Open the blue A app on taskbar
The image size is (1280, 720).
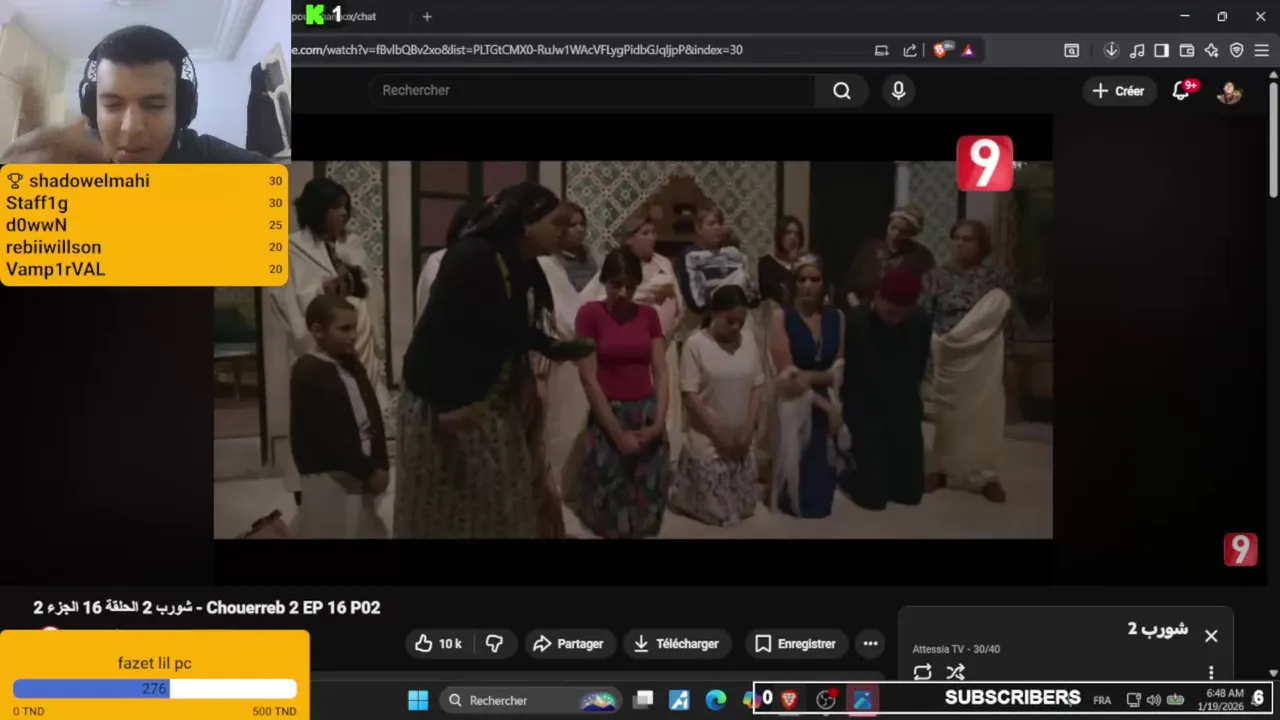point(679,700)
